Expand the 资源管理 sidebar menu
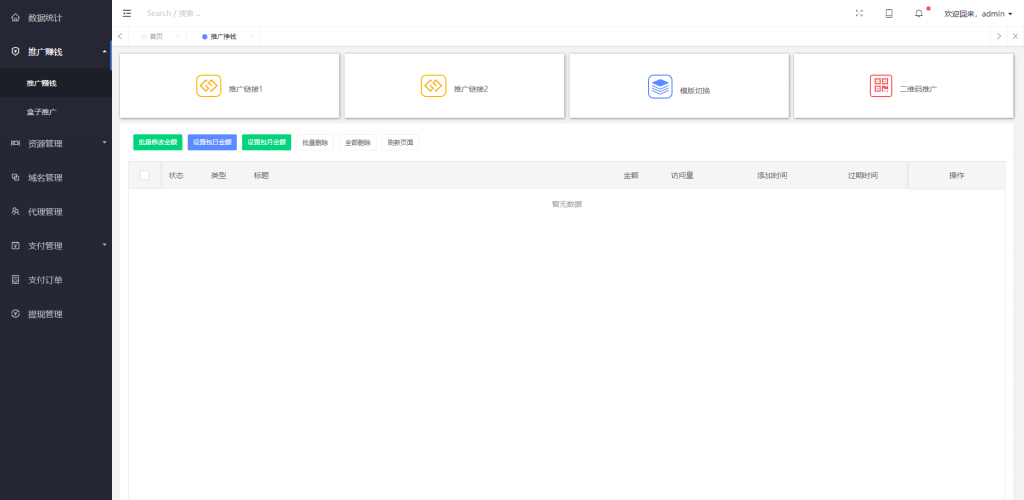 coord(55,143)
